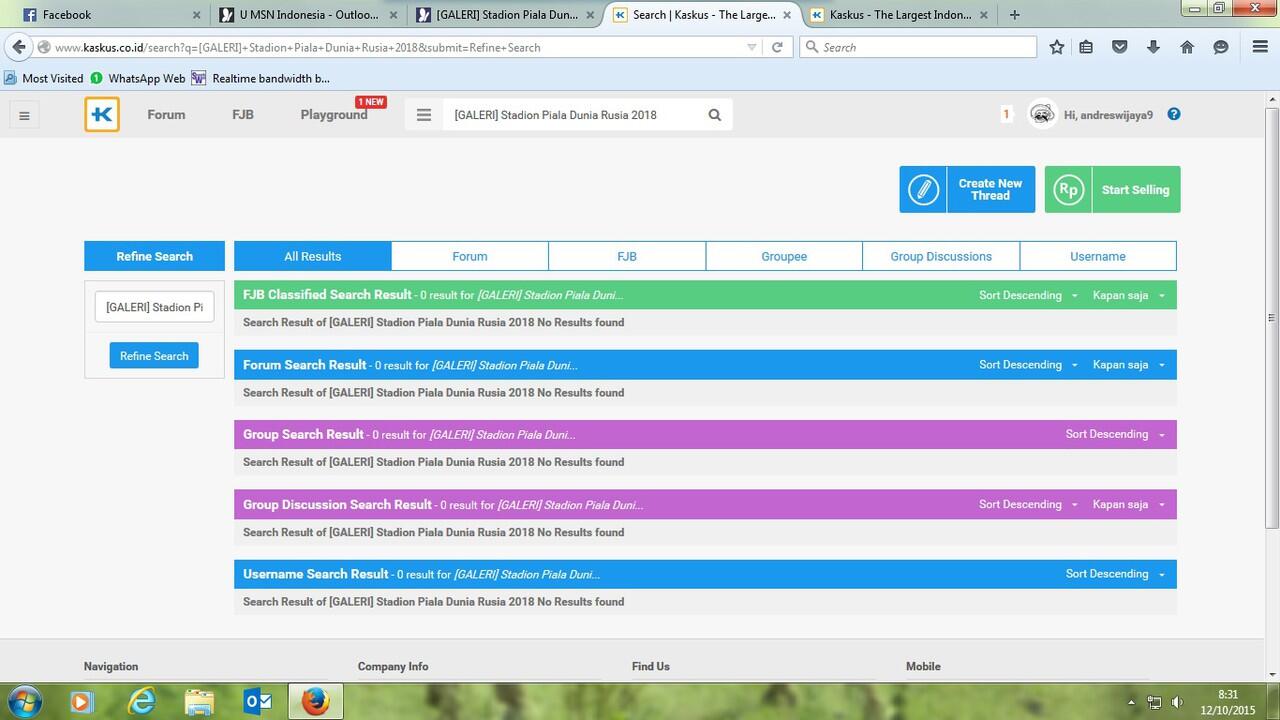
Task: Open the help question mark icon
Action: (1174, 114)
